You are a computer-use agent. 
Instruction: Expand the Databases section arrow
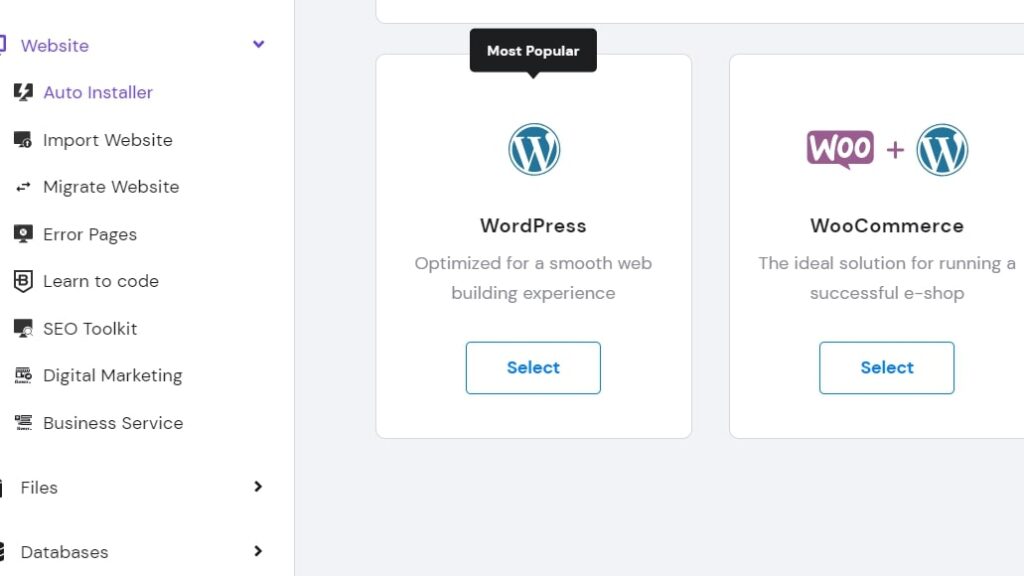coord(258,551)
